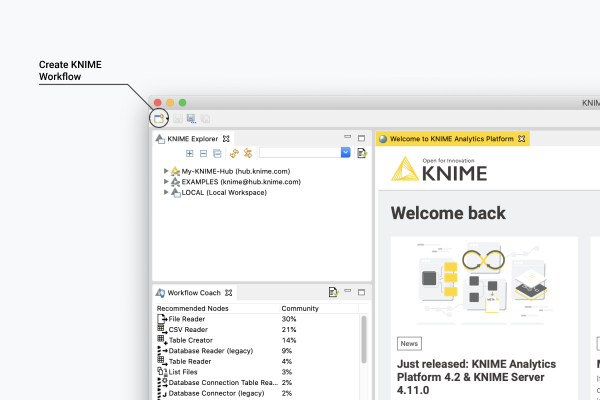Viewport: 600px width, 400px height.
Task: Open the news illustration thumbnail
Action: pyautogui.click(x=484, y=282)
